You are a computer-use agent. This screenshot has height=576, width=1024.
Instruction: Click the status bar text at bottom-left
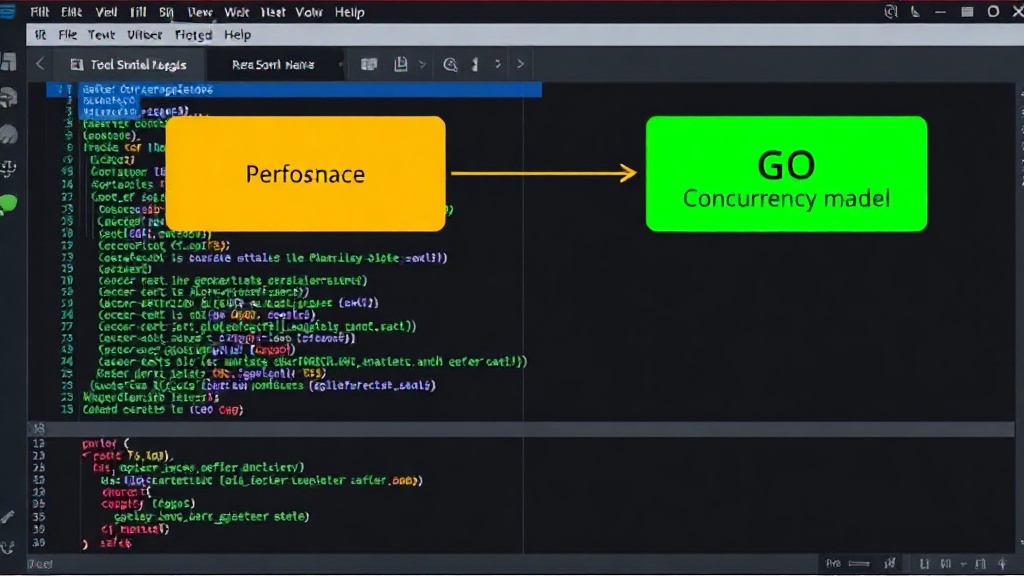point(40,564)
